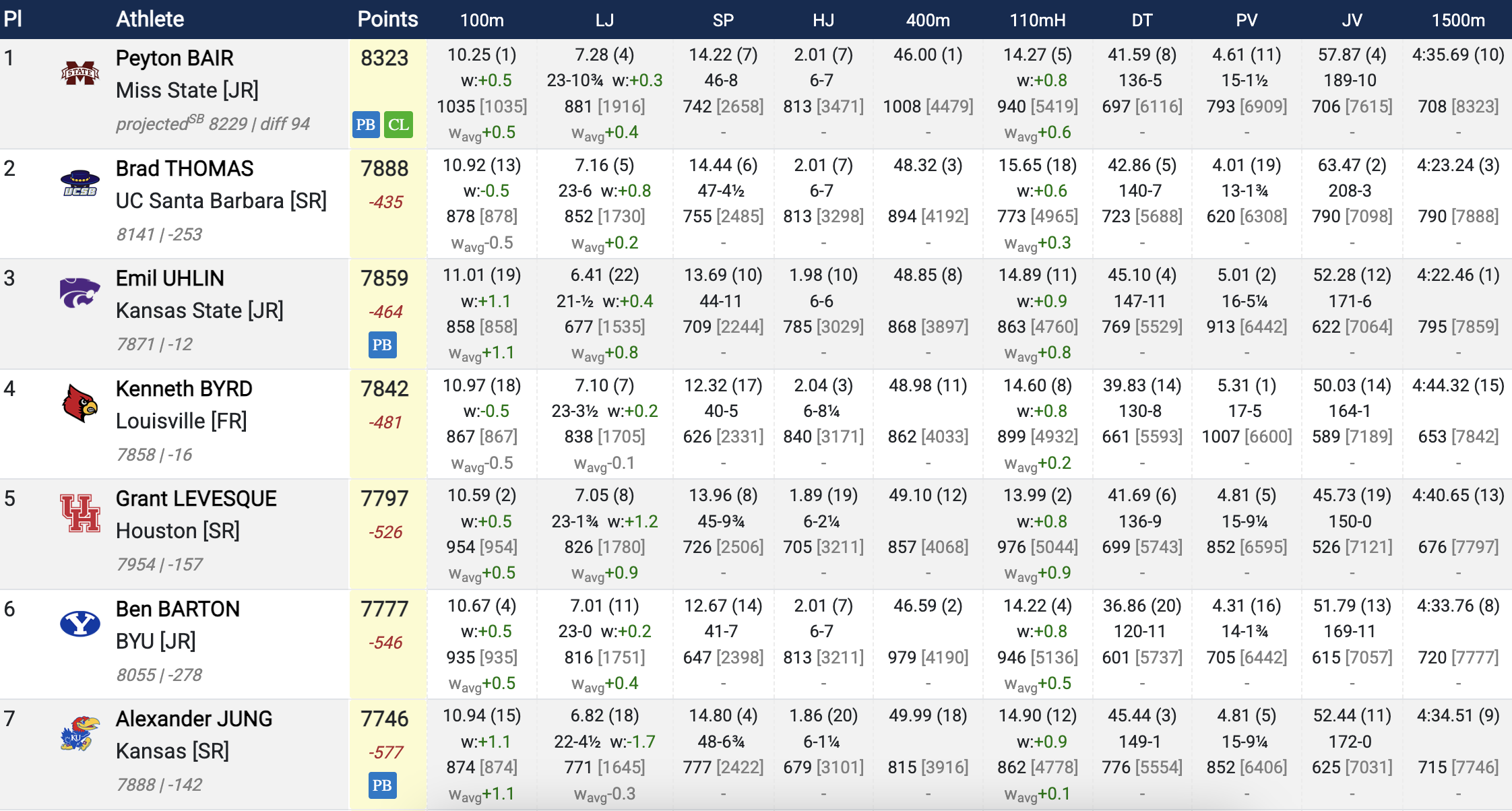
Task: Click the Kansas Jayhawk logo
Action: (x=80, y=734)
